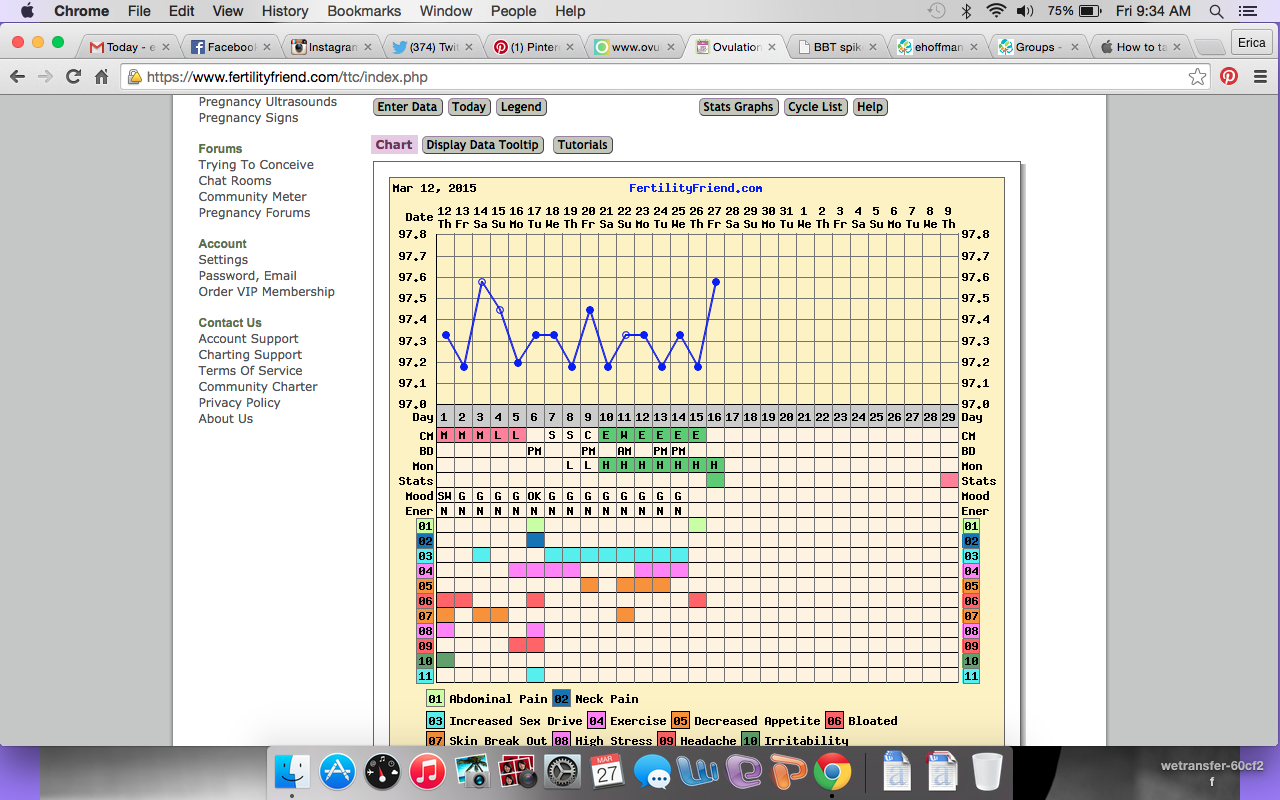Click the browser forward arrow
The height and width of the screenshot is (800, 1280).
[x=45, y=77]
